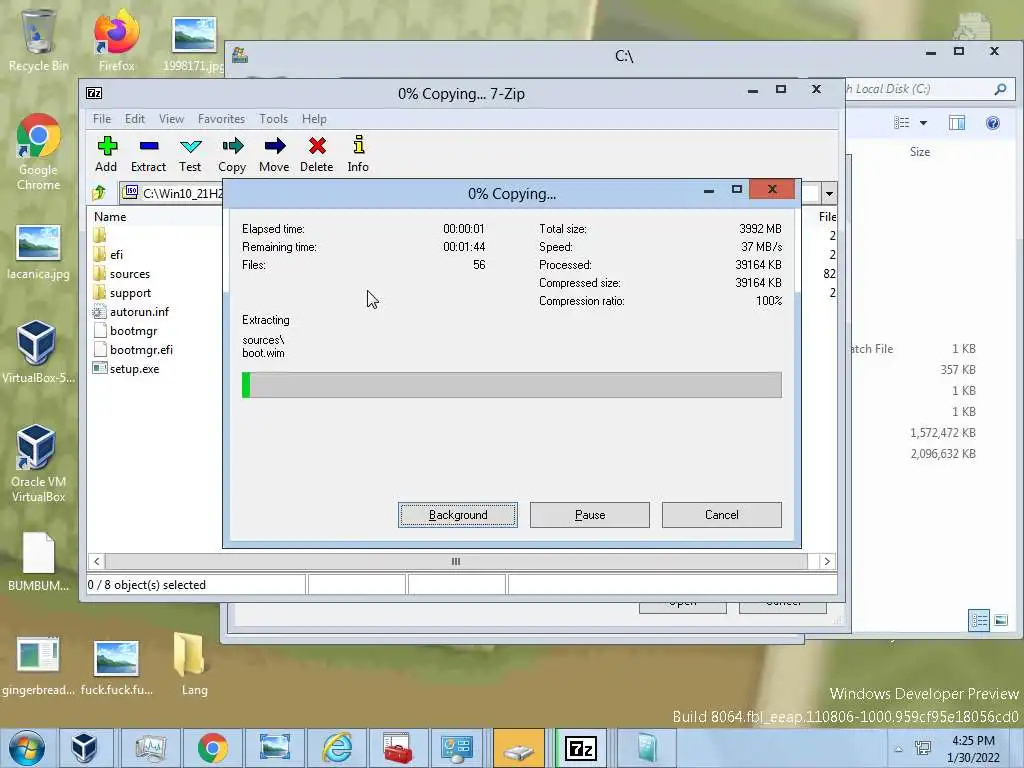The height and width of the screenshot is (768, 1024).
Task: Open the File menu in 7-Zip
Action: click(102, 119)
